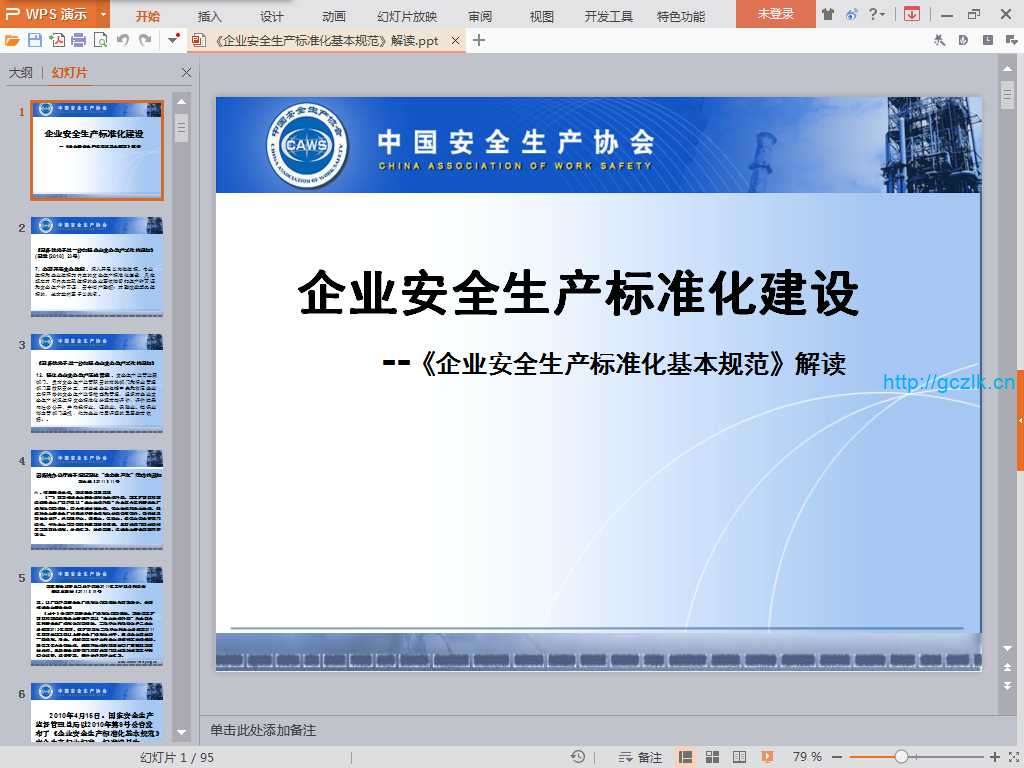Switch to slide sorter view
The image size is (1024, 768).
tap(713, 757)
